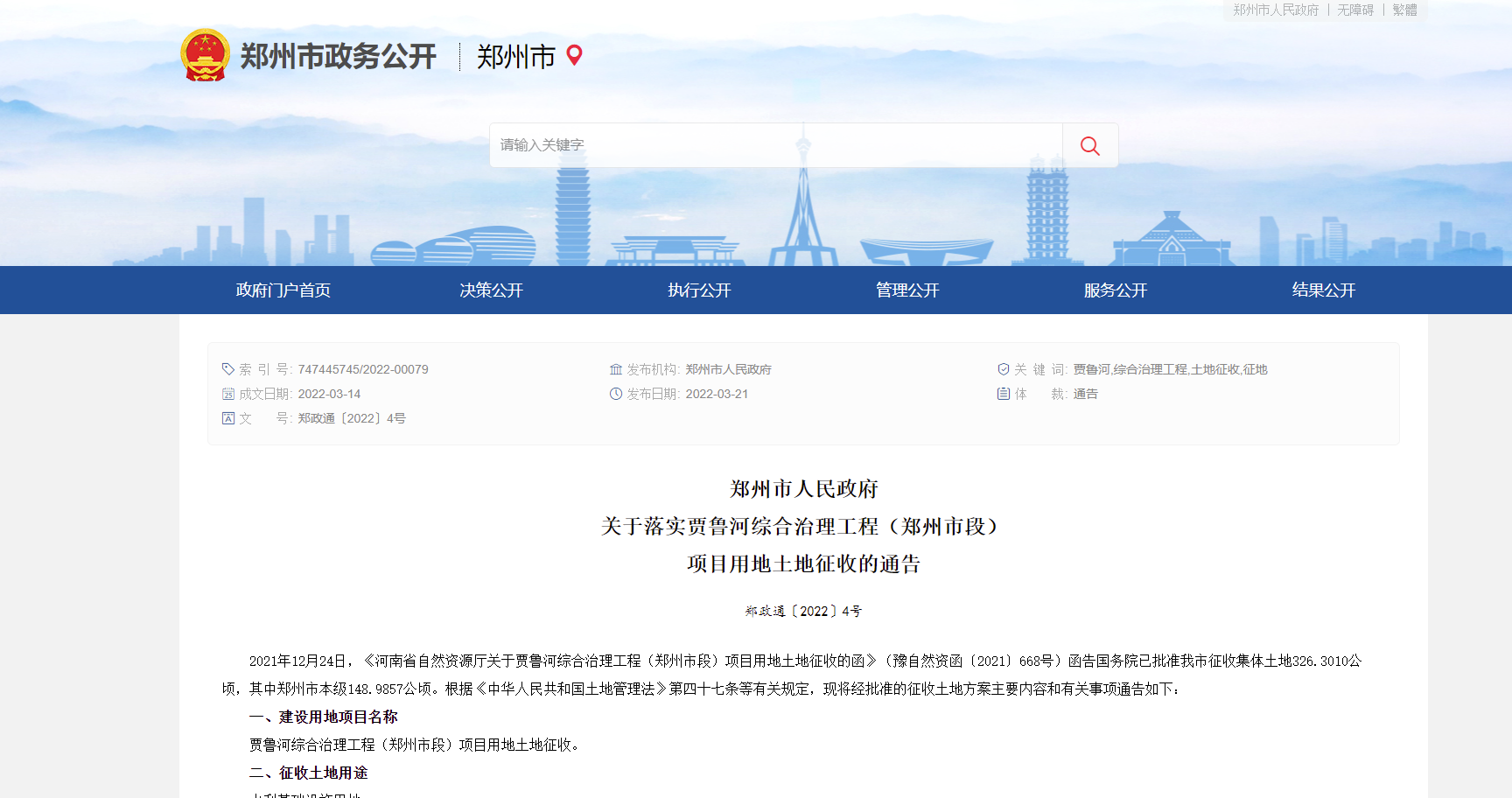Focus the 请输入关键字 search field
This screenshot has width=1512, height=798.
pyautogui.click(x=775, y=145)
